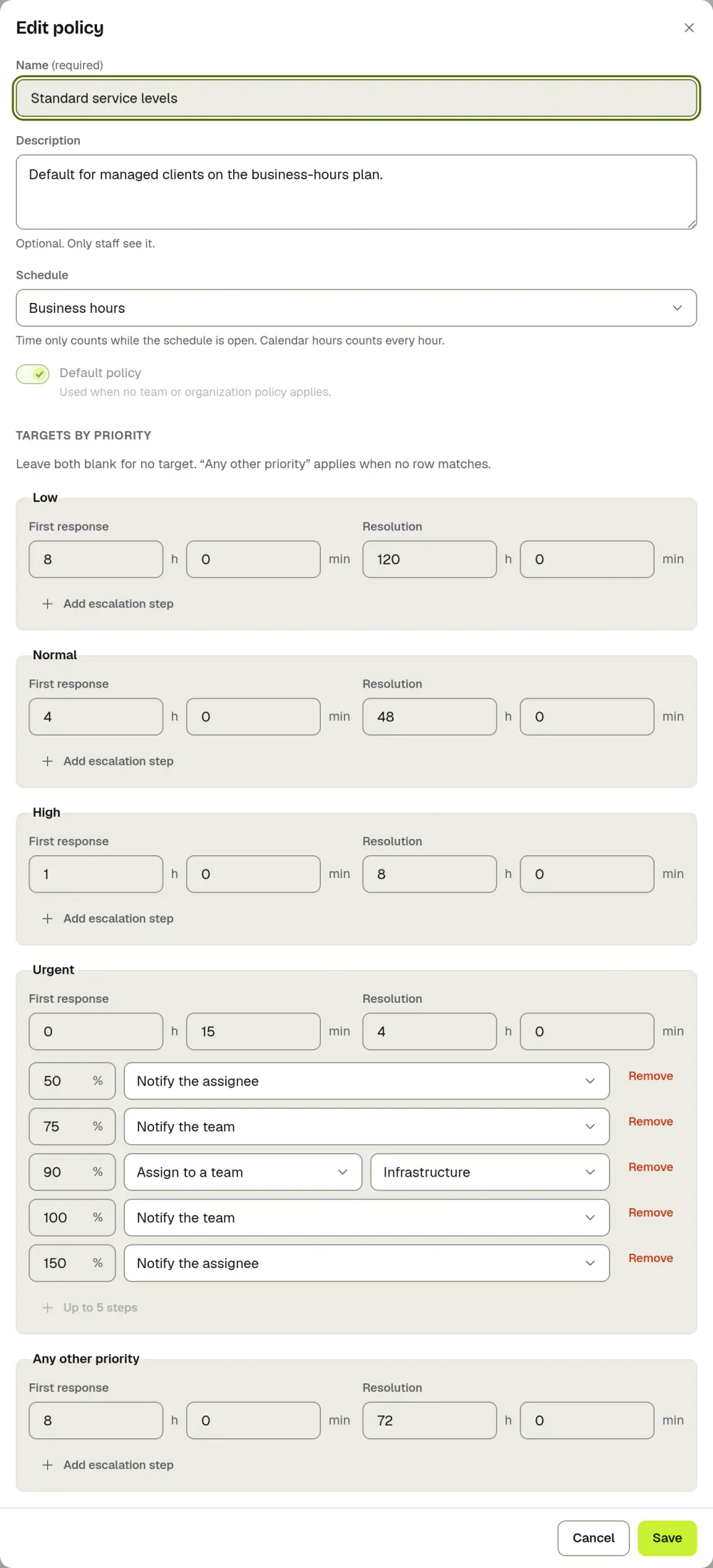This screenshot has width=713, height=1568.
Task: Click High first response hours field
Action: 96,875
